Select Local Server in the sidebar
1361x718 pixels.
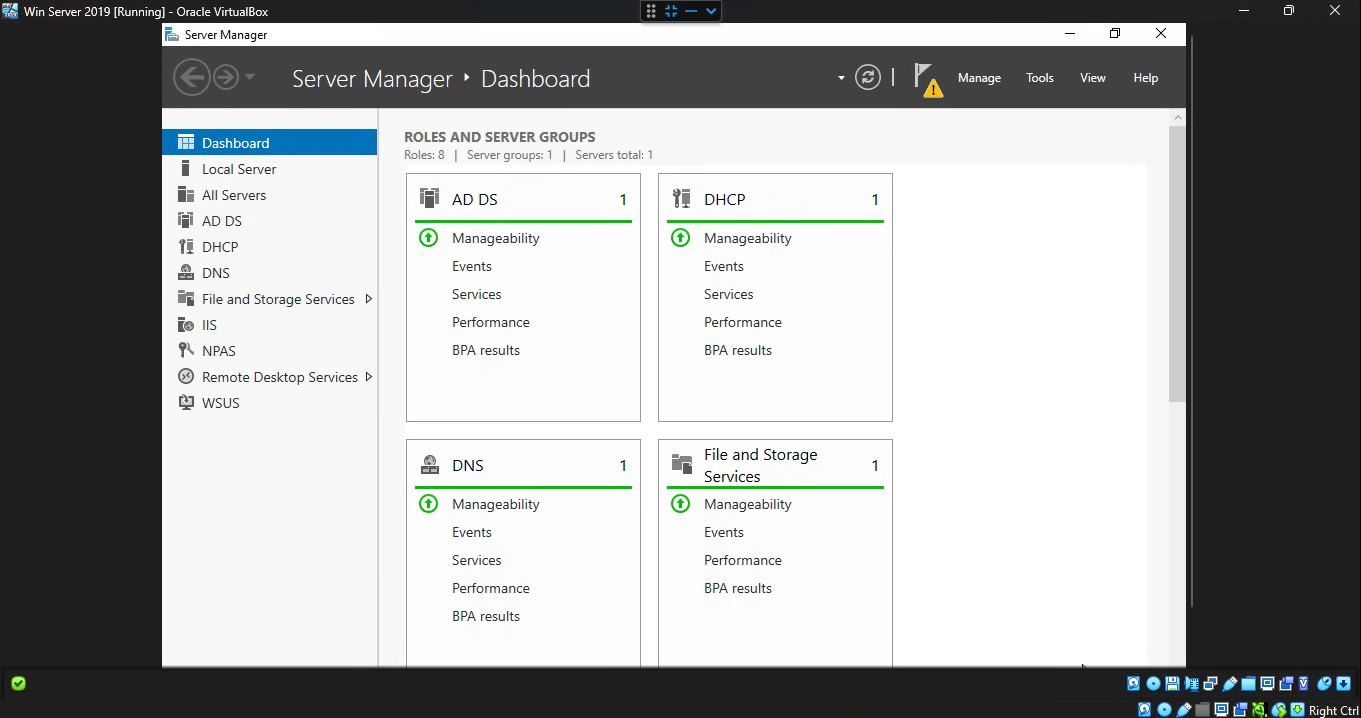tap(270, 169)
